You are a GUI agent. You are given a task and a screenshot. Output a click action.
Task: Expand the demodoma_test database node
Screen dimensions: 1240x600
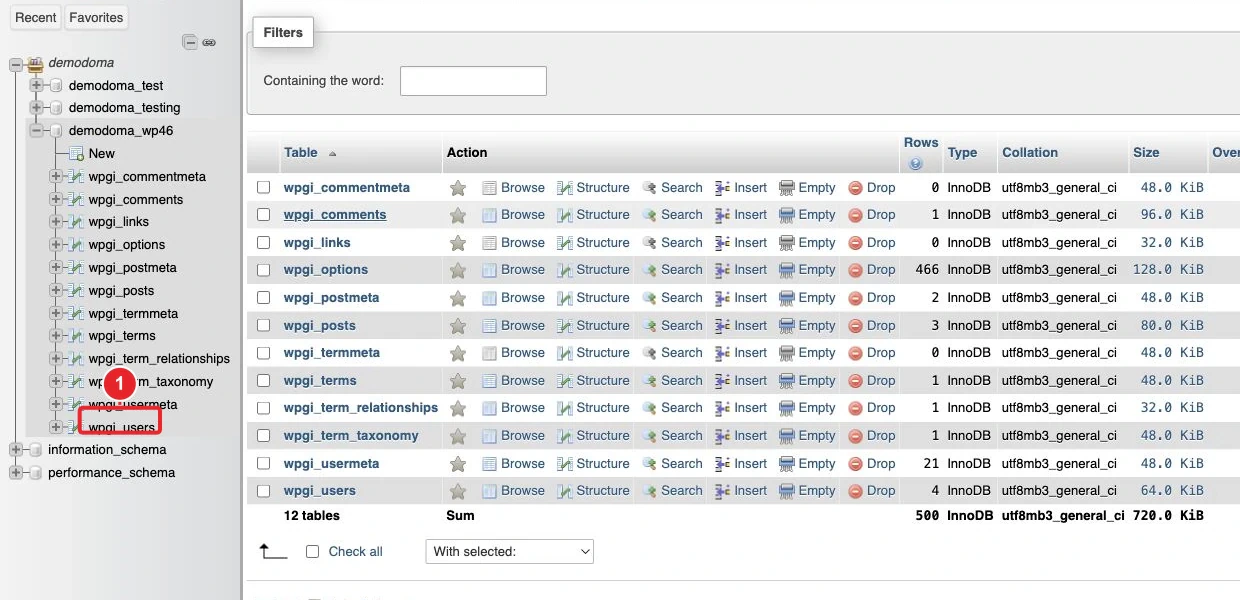[x=36, y=86]
